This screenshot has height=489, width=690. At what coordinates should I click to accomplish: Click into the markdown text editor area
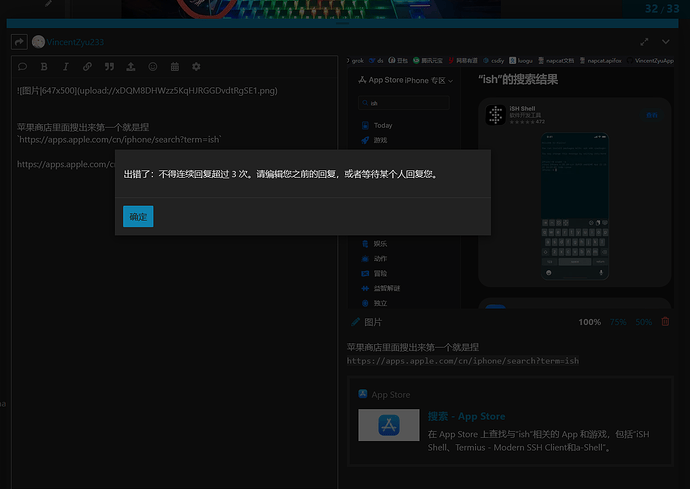tap(175, 282)
